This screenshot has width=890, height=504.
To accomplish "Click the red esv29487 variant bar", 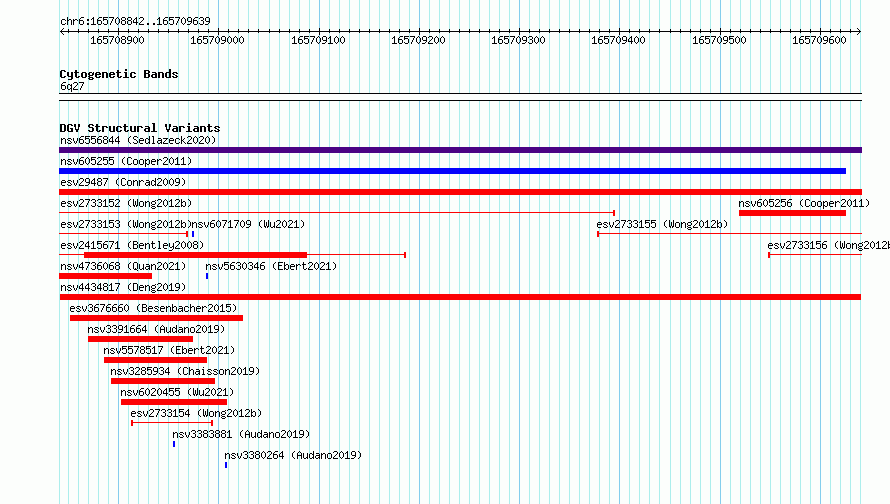I will [x=460, y=192].
